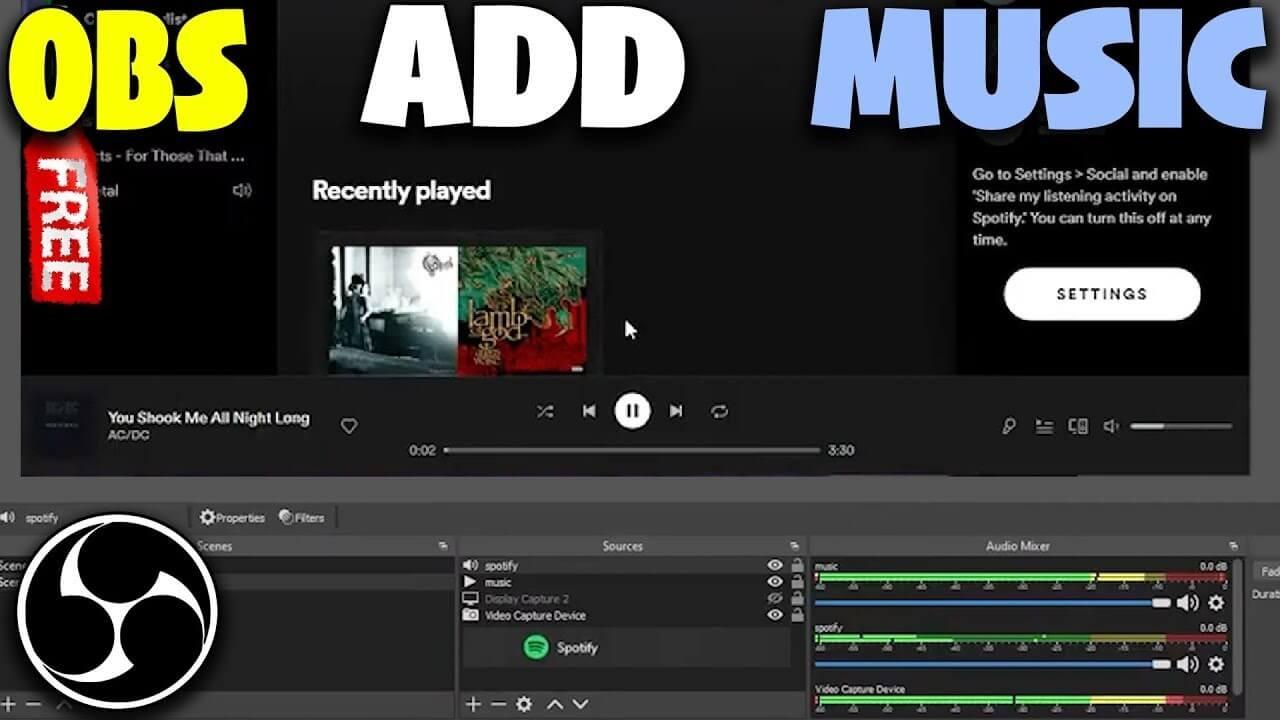Open the Spotify play queue icon
Image resolution: width=1280 pixels, height=720 pixels.
point(1044,427)
